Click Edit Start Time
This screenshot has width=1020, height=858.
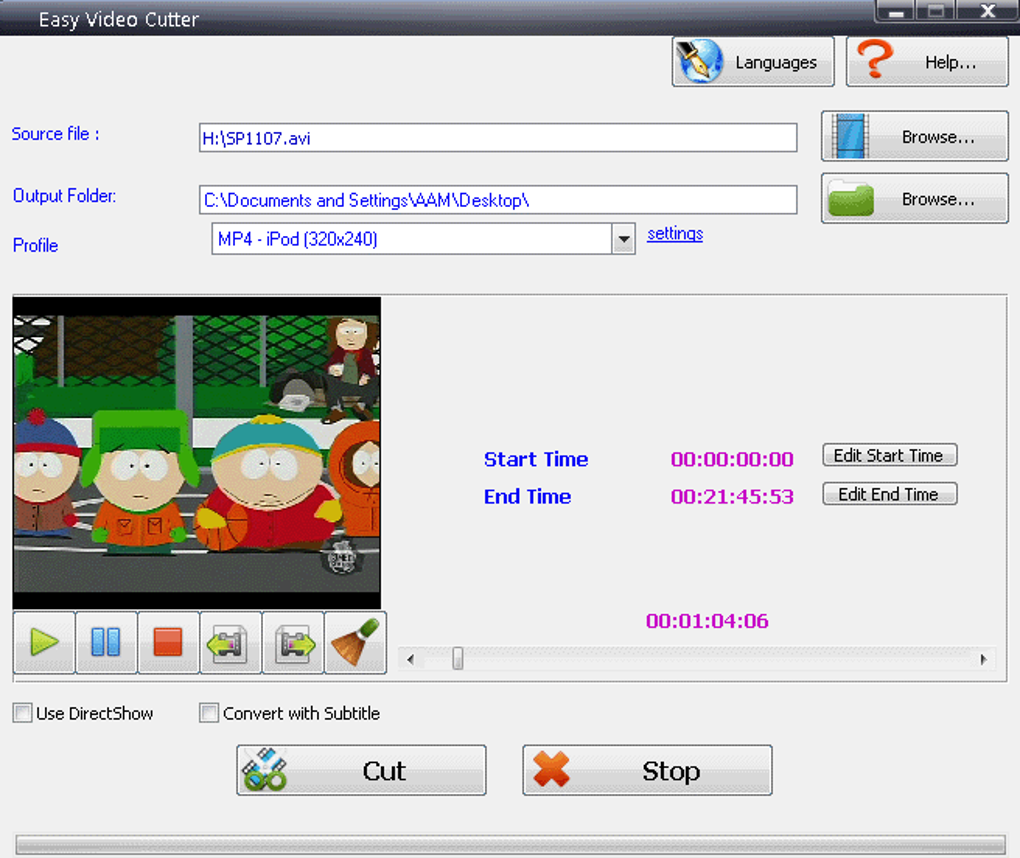889,455
